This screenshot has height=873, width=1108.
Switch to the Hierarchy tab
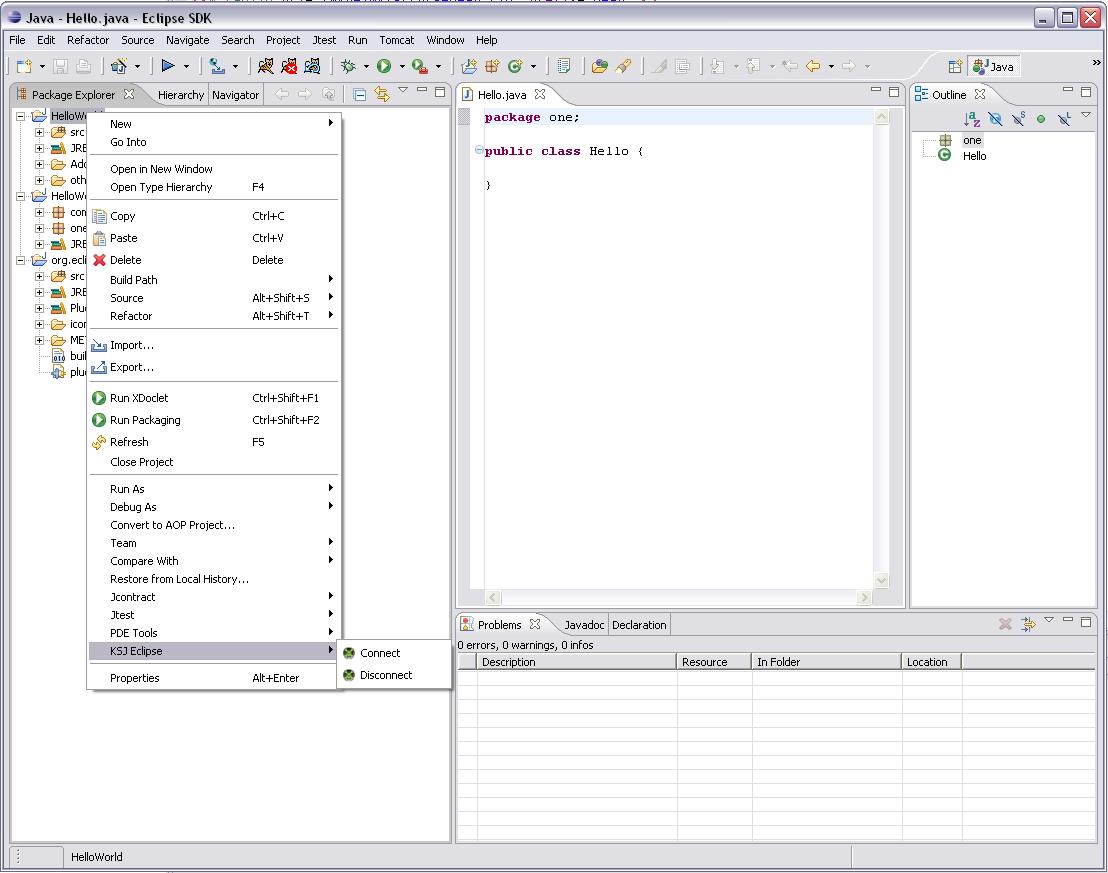click(180, 95)
